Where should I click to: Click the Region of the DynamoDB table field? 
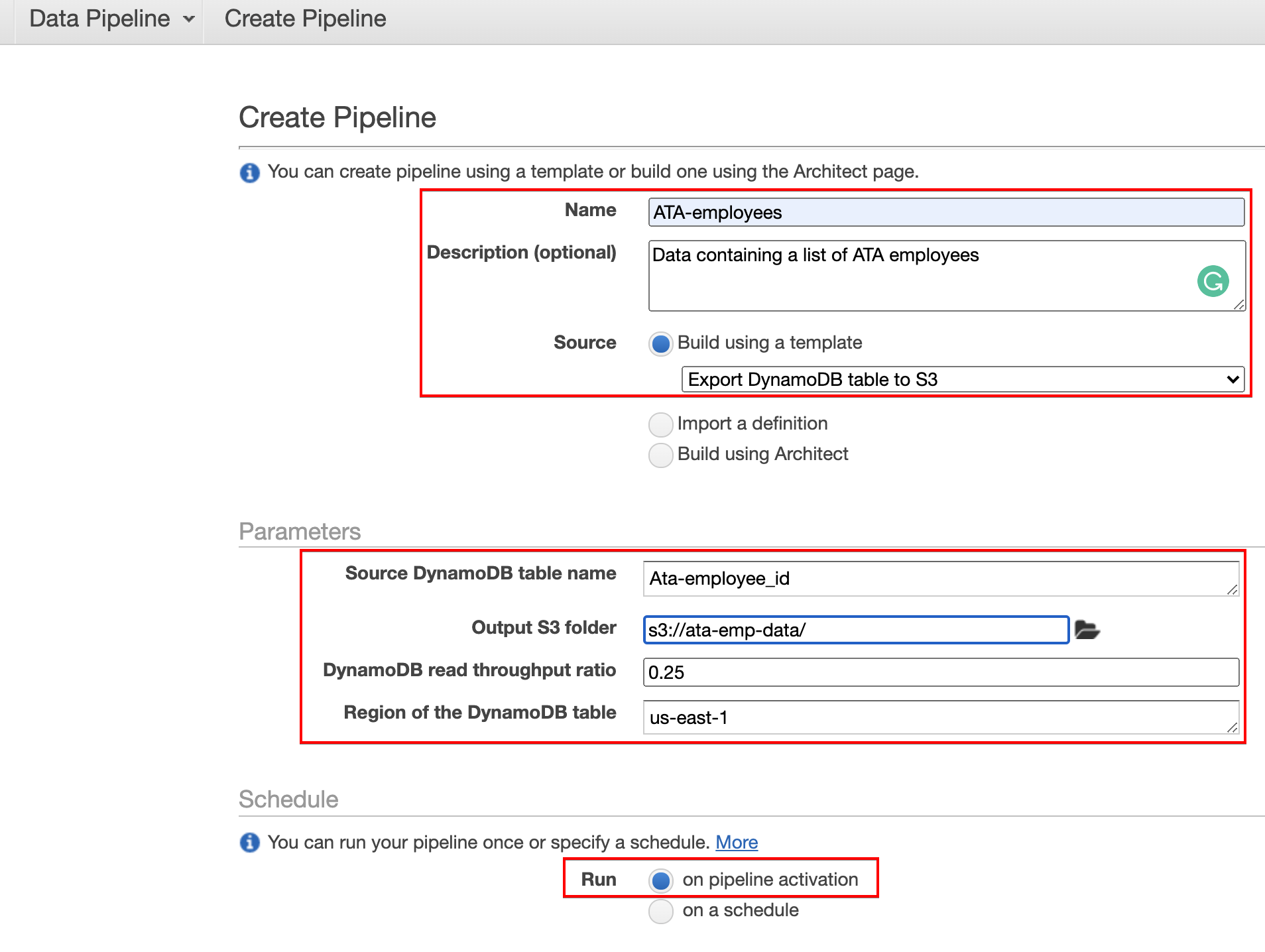[941, 717]
